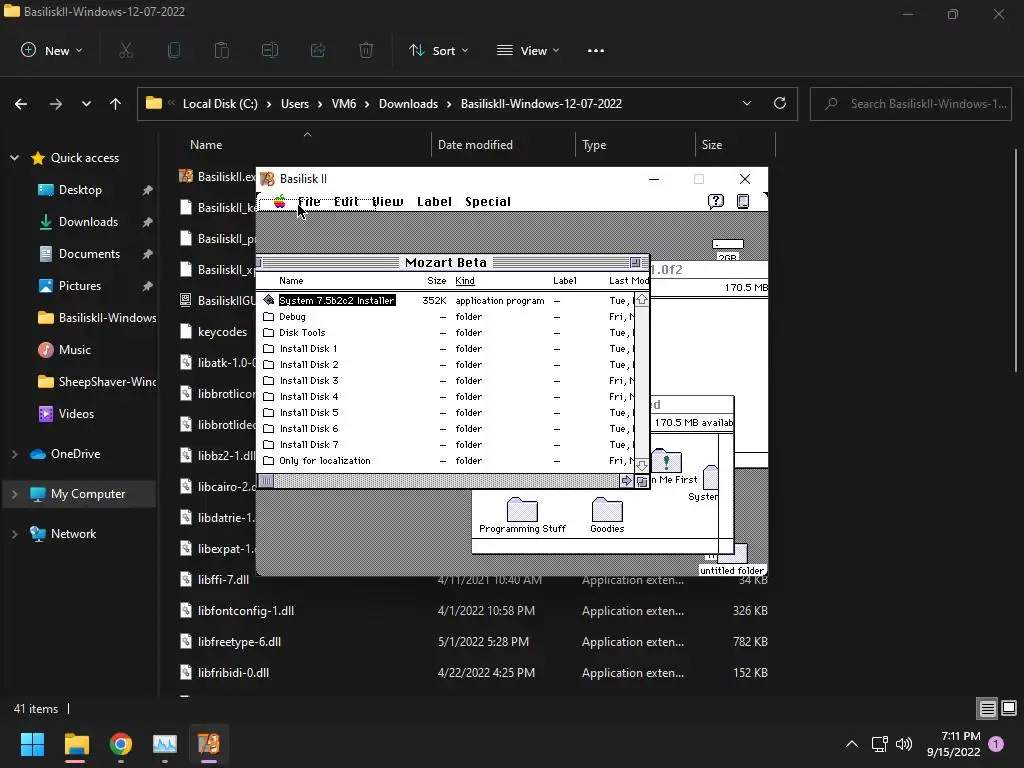The height and width of the screenshot is (768, 1024).
Task: Open the Apple menu in Basilisk II
Action: point(280,202)
